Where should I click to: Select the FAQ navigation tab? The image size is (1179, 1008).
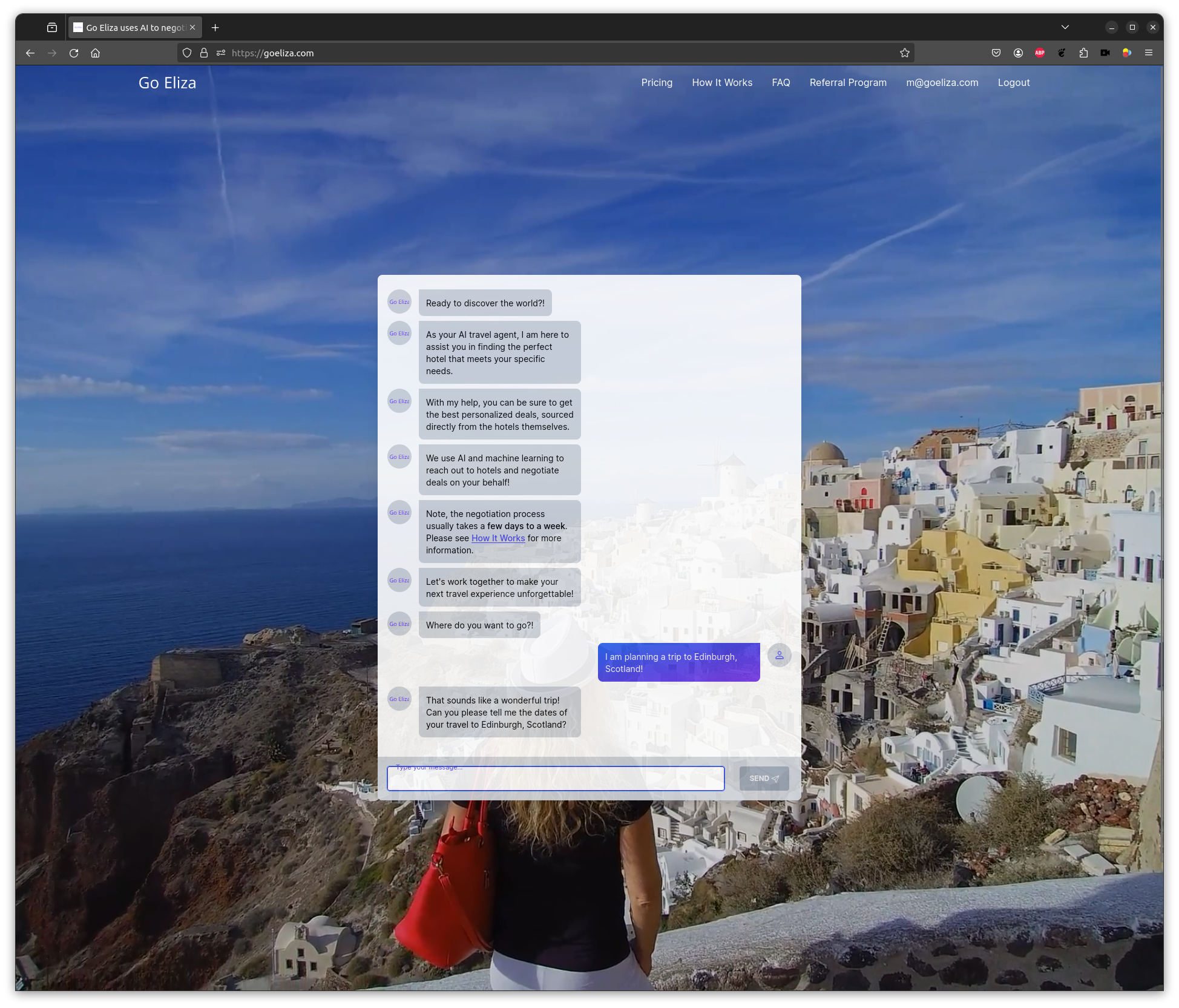pos(780,82)
